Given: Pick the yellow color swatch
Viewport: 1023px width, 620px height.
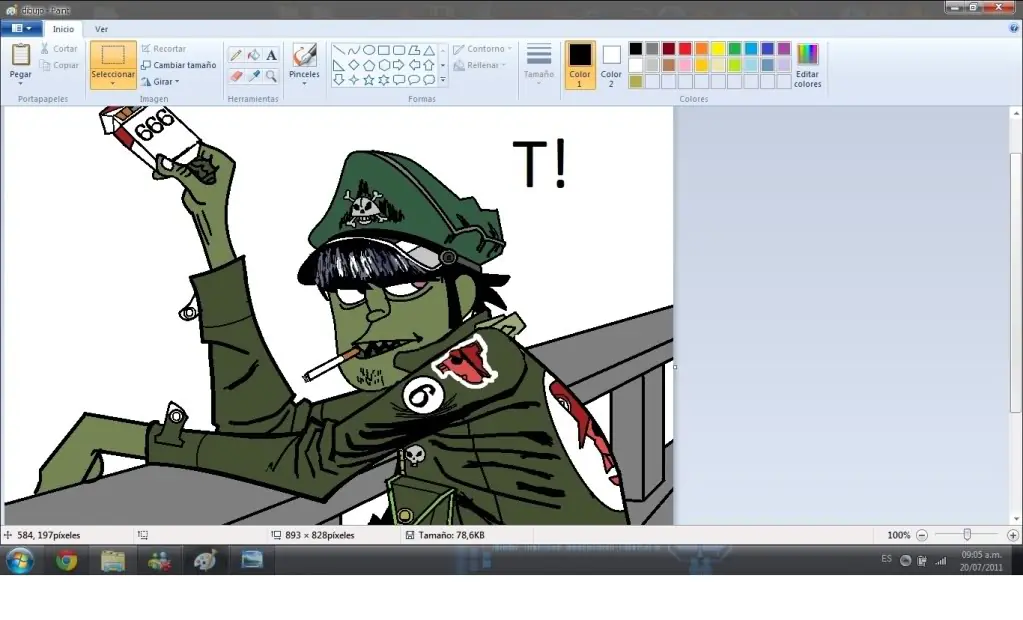Looking at the screenshot, I should pyautogui.click(x=718, y=49).
